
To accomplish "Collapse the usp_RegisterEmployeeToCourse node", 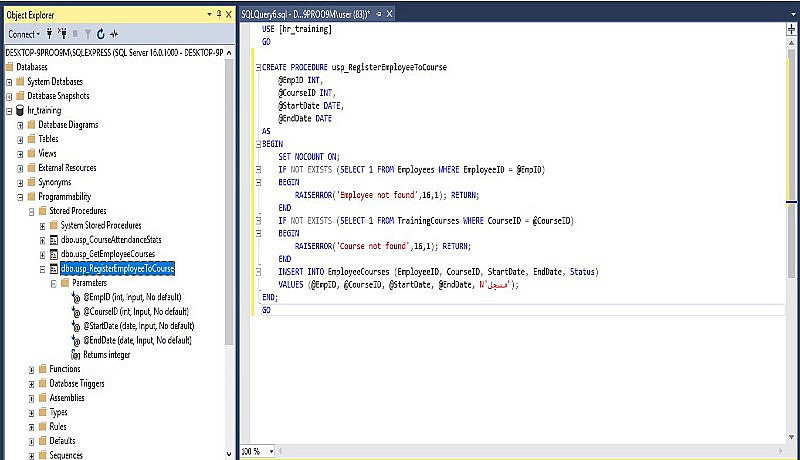I will pyautogui.click(x=43, y=269).
